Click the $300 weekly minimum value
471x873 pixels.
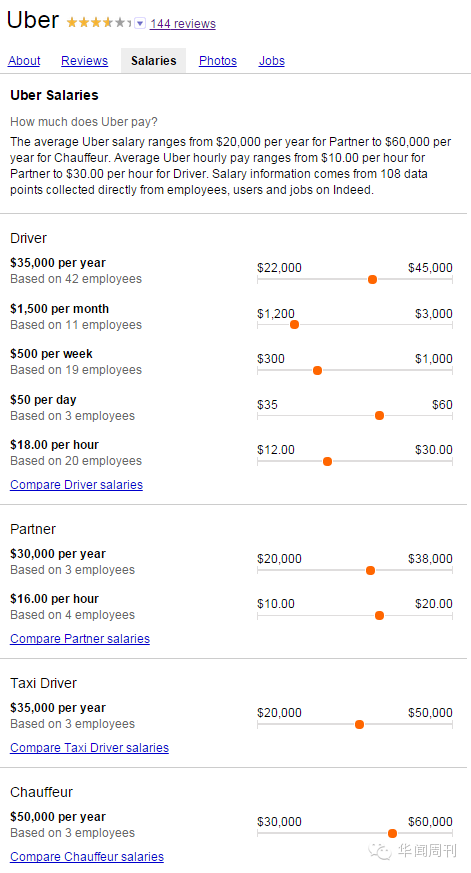pyautogui.click(x=271, y=359)
